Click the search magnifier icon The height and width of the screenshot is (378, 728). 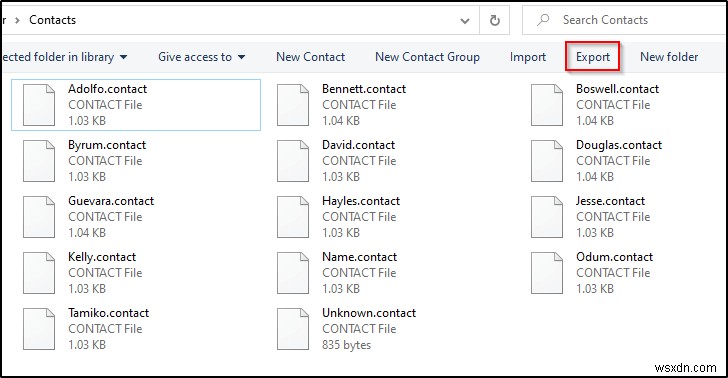(x=543, y=20)
